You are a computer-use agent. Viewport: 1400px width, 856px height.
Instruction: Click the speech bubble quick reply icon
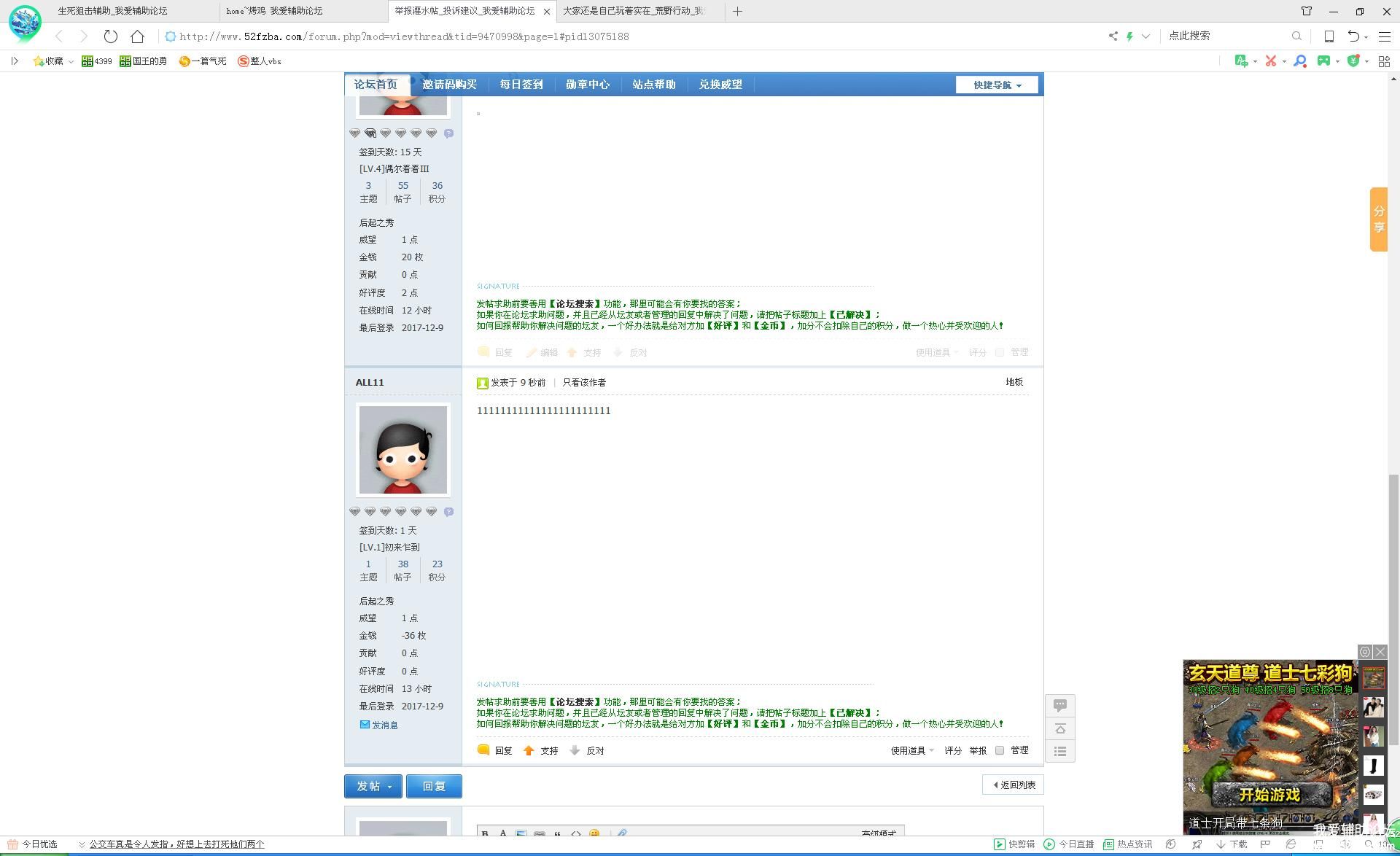(1060, 705)
